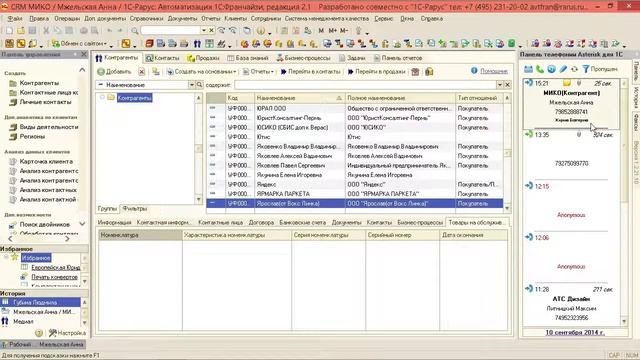Click the golden padlock icon in Контрагенты toolbar
This screenshot has width=640, height=360.
pos(429,71)
